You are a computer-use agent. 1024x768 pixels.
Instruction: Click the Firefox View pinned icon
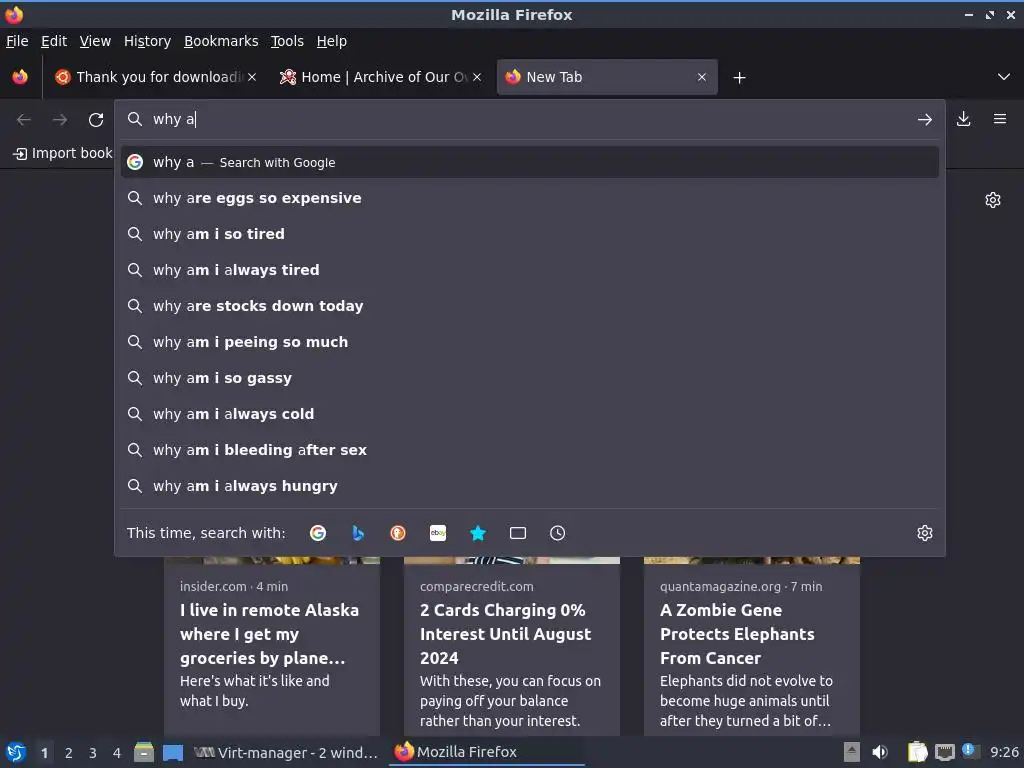point(20,77)
